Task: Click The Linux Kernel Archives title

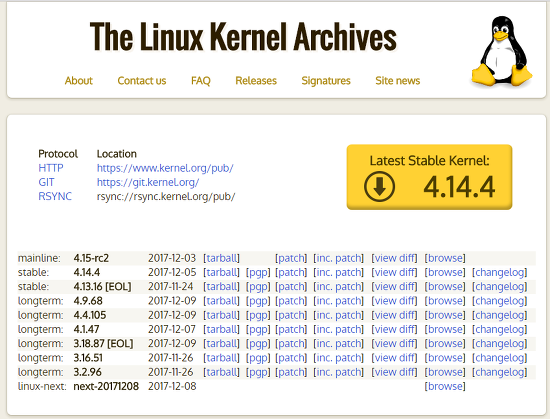Action: pyautogui.click(x=243, y=37)
